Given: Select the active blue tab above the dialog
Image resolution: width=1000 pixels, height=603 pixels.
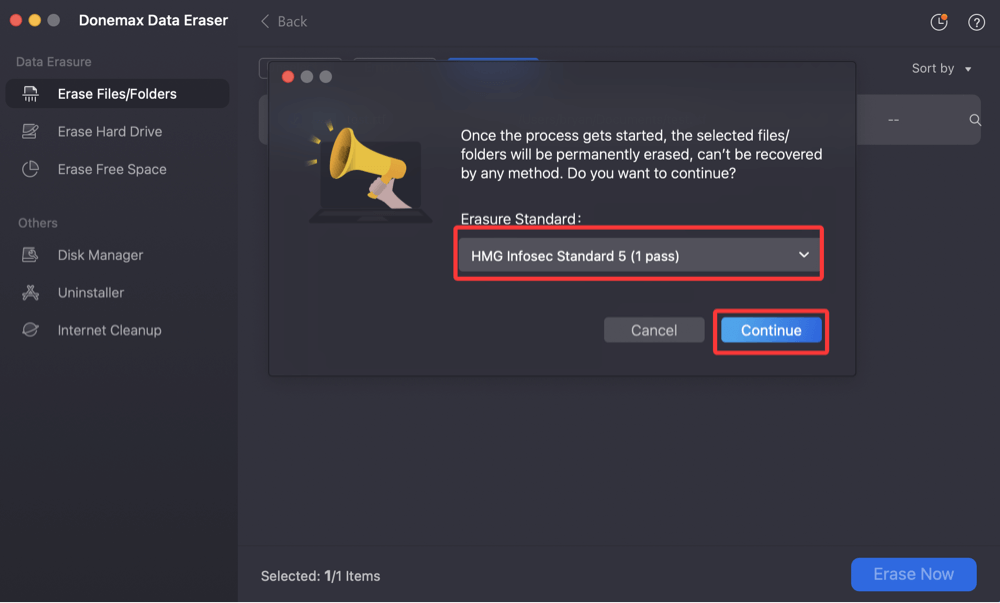Looking at the screenshot, I should (492, 59).
